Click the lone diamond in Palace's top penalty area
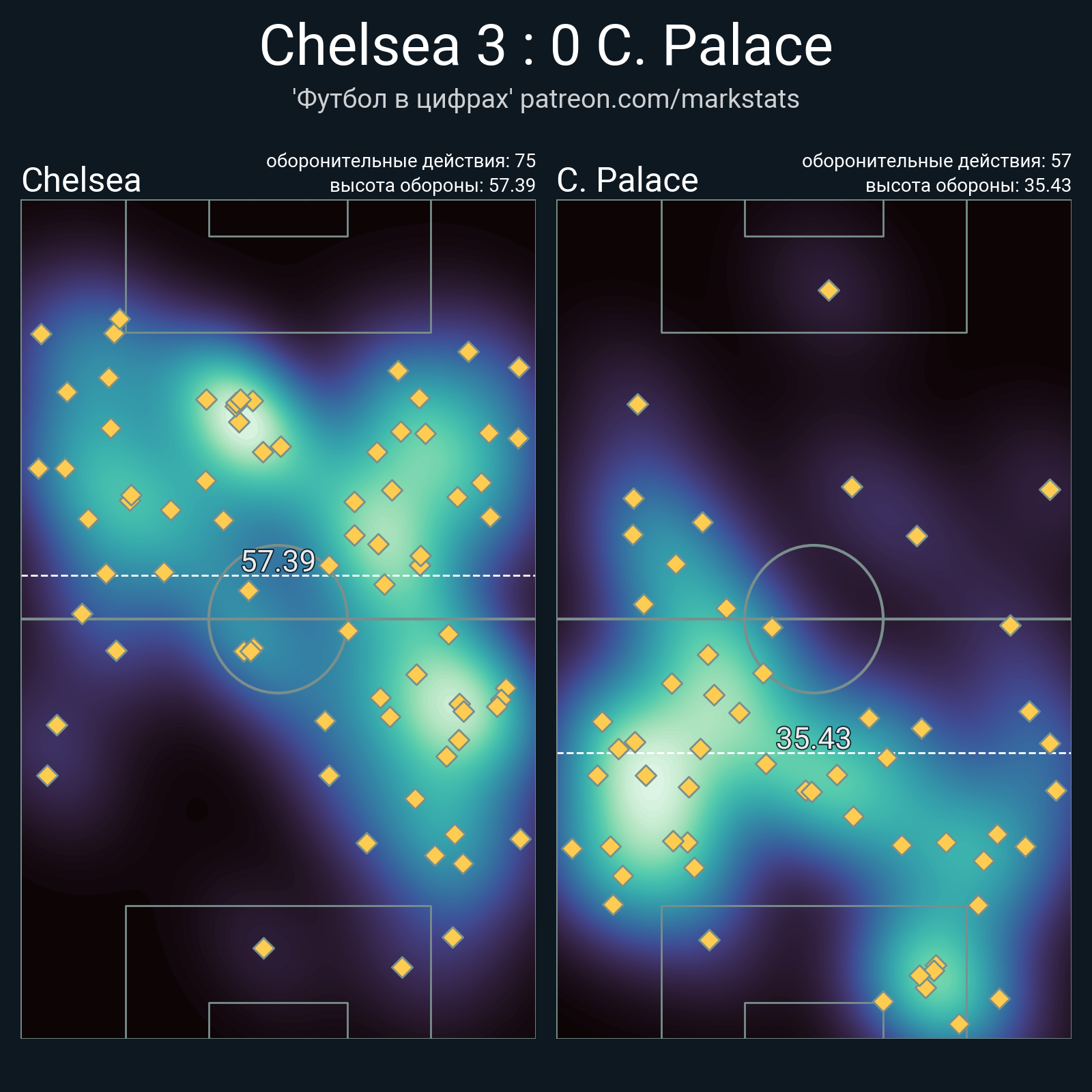 829,290
